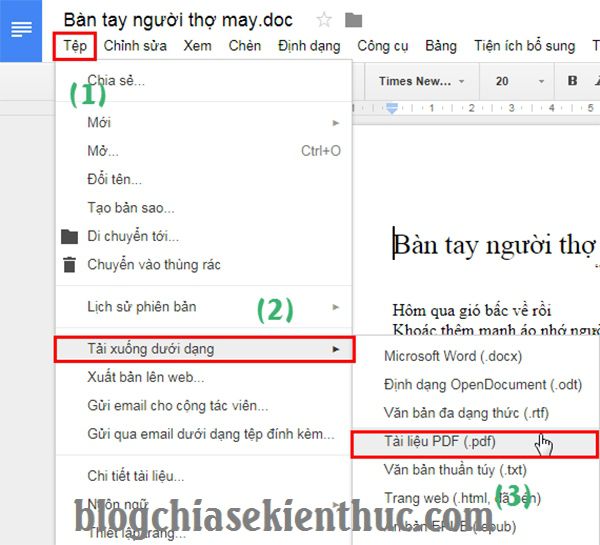The height and width of the screenshot is (545, 600).
Task: Expand the Tải xuống dưới dạng submenu arrow
Action: click(x=336, y=349)
